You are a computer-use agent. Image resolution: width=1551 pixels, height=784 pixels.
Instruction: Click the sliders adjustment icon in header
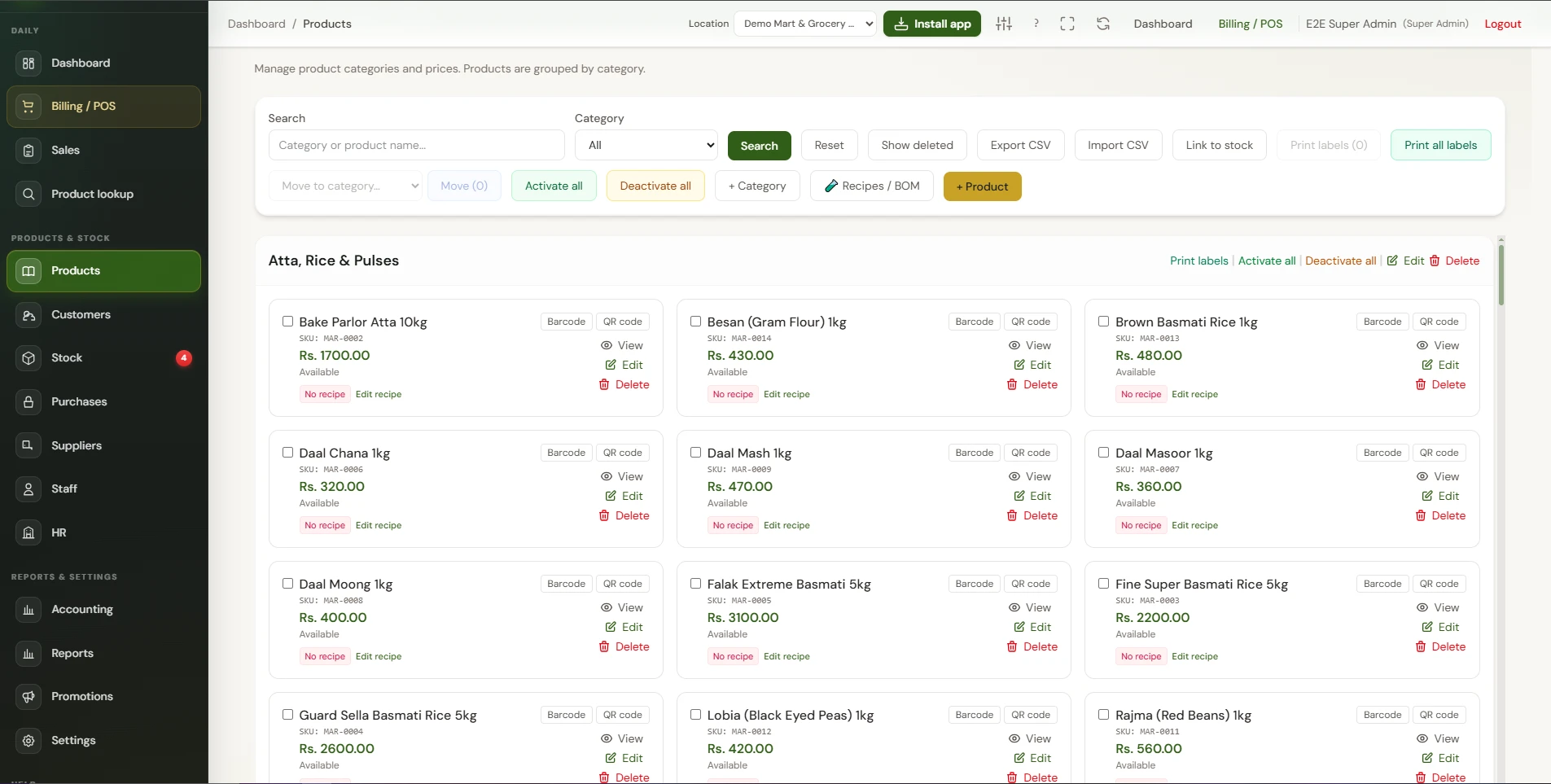1004,24
